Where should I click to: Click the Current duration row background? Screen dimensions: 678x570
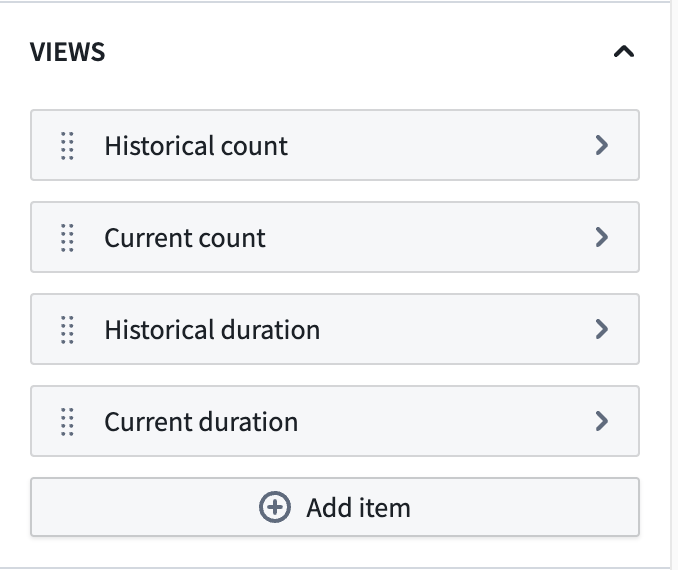[x=335, y=421]
